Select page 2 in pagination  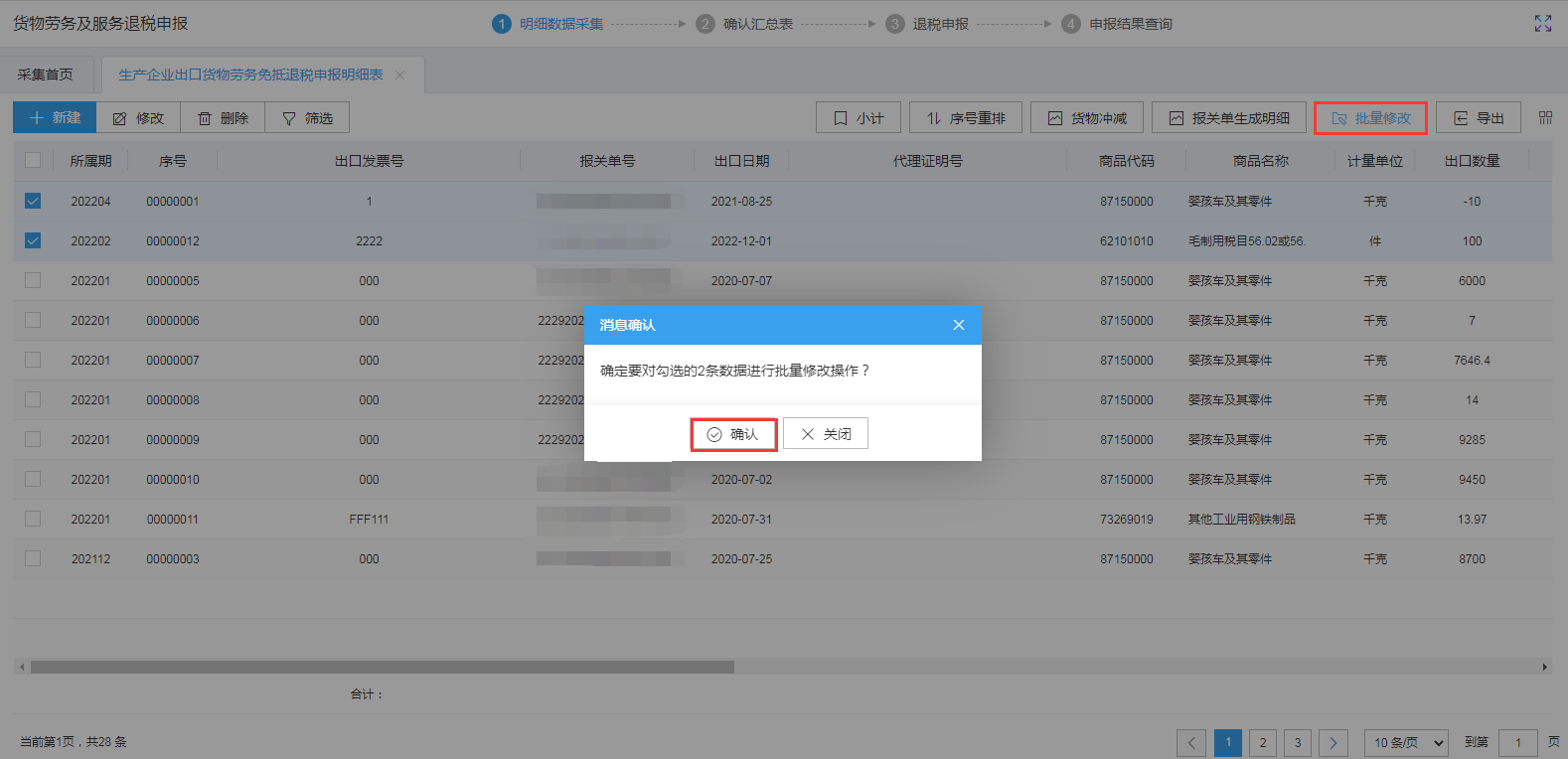[x=1263, y=742]
